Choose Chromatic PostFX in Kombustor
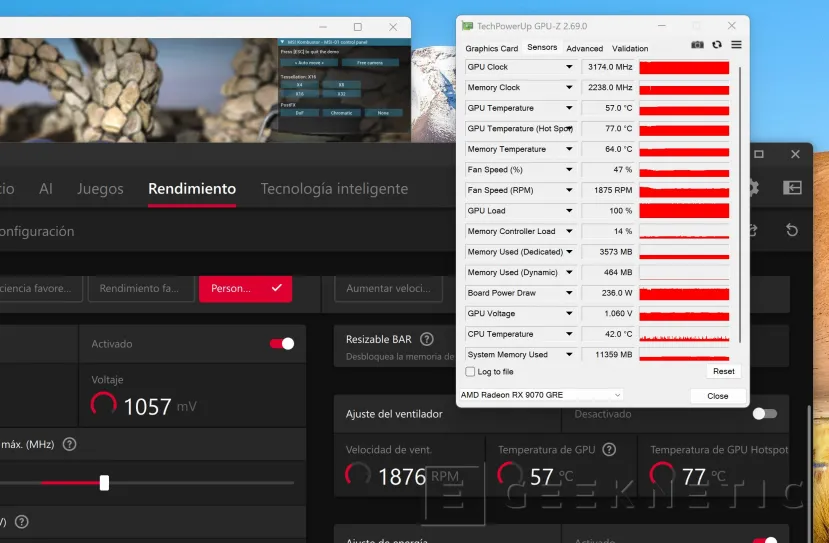The width and height of the screenshot is (829, 543). [x=342, y=113]
